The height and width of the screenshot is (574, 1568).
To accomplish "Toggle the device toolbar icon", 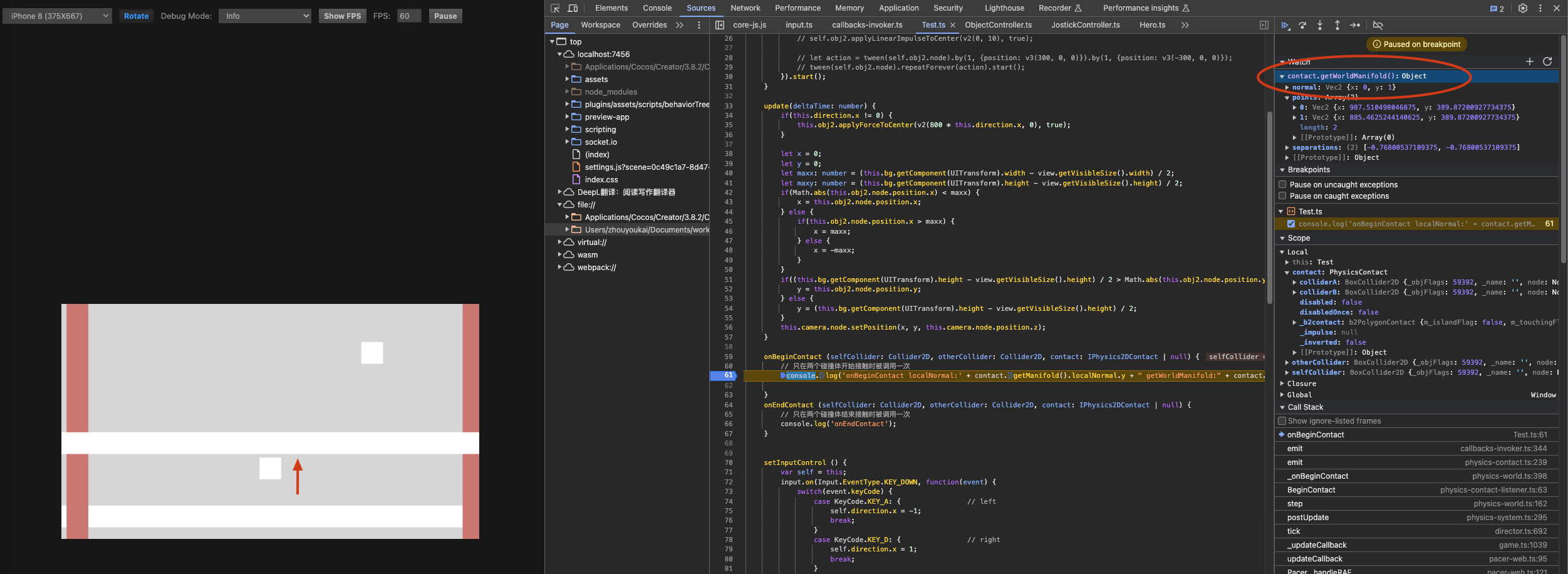I will pos(573,8).
